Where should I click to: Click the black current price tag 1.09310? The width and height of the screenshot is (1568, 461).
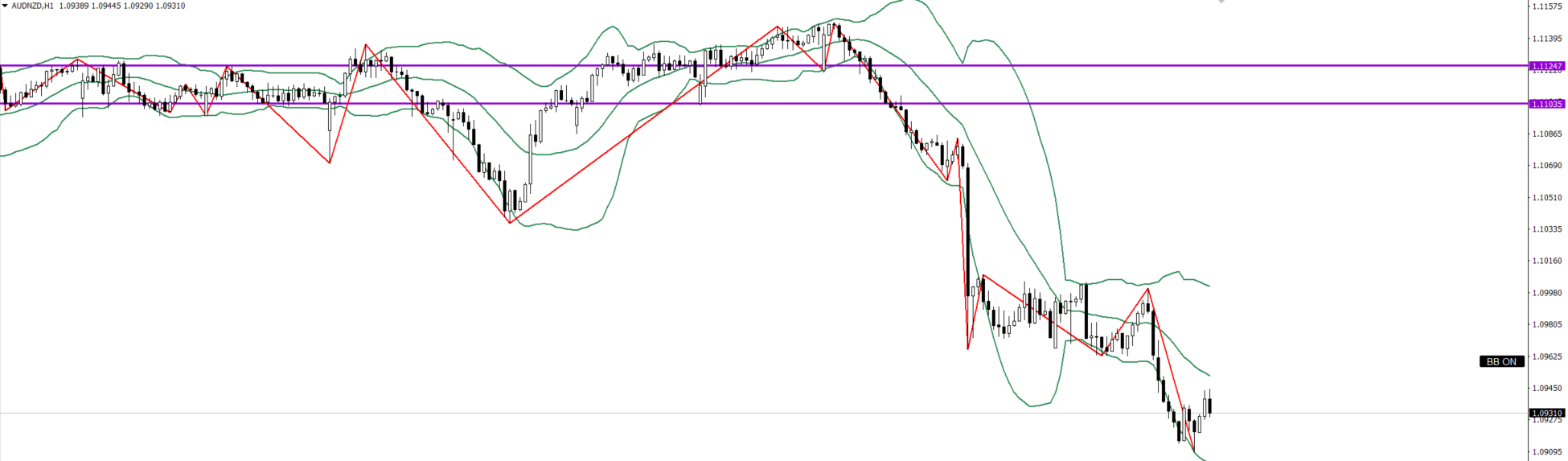1546,413
